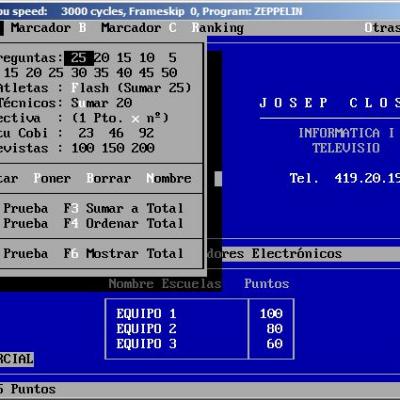Activate F4 Ordenar Total

pyautogui.click(x=124, y=224)
